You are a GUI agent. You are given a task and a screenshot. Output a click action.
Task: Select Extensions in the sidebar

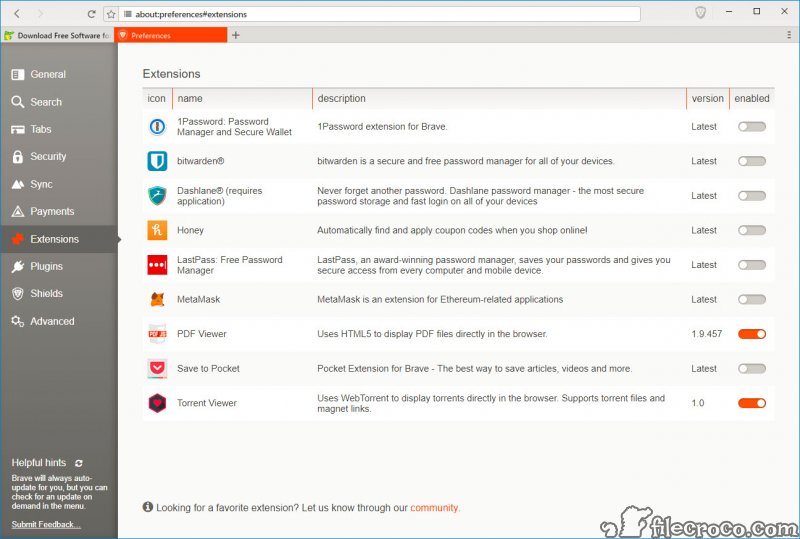tap(59, 239)
